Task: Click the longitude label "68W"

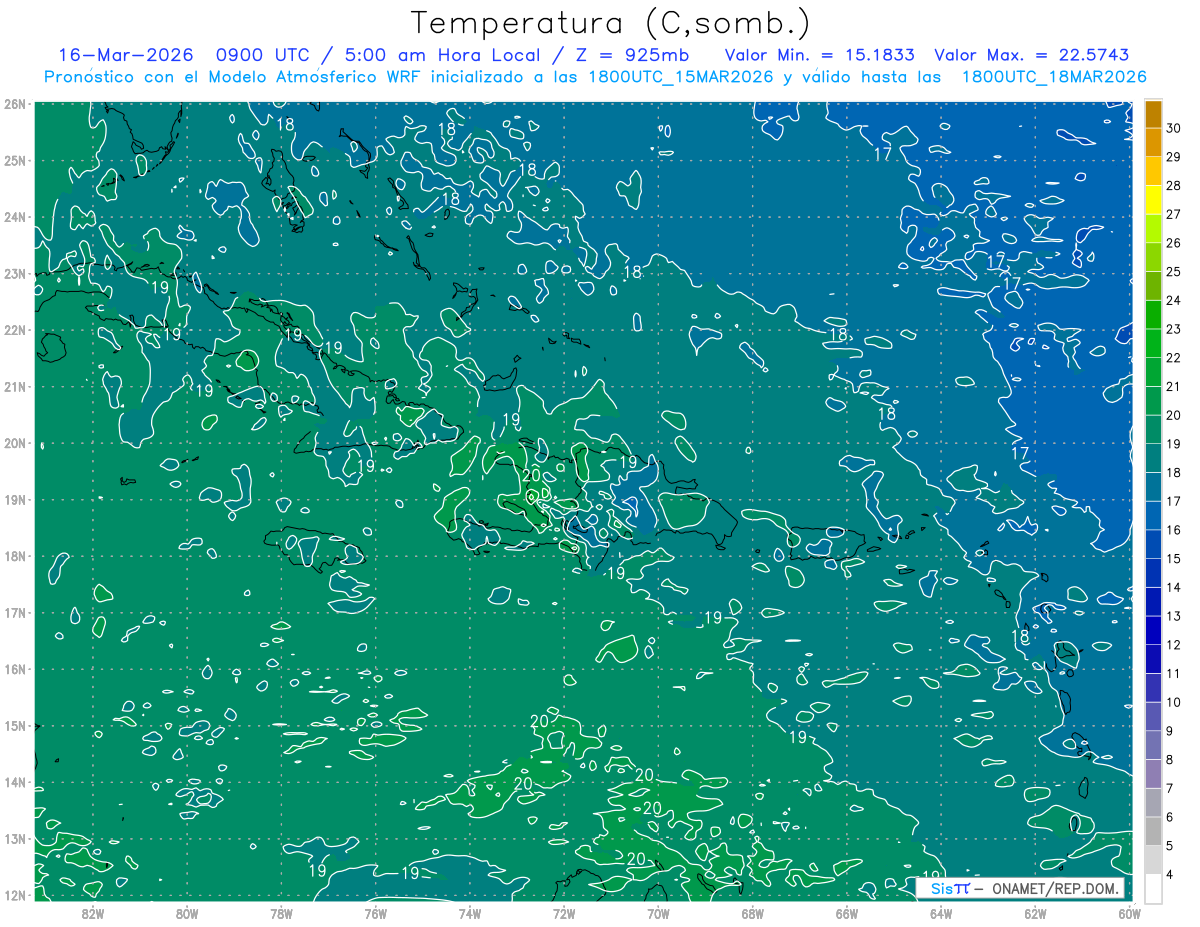Action: point(752,912)
